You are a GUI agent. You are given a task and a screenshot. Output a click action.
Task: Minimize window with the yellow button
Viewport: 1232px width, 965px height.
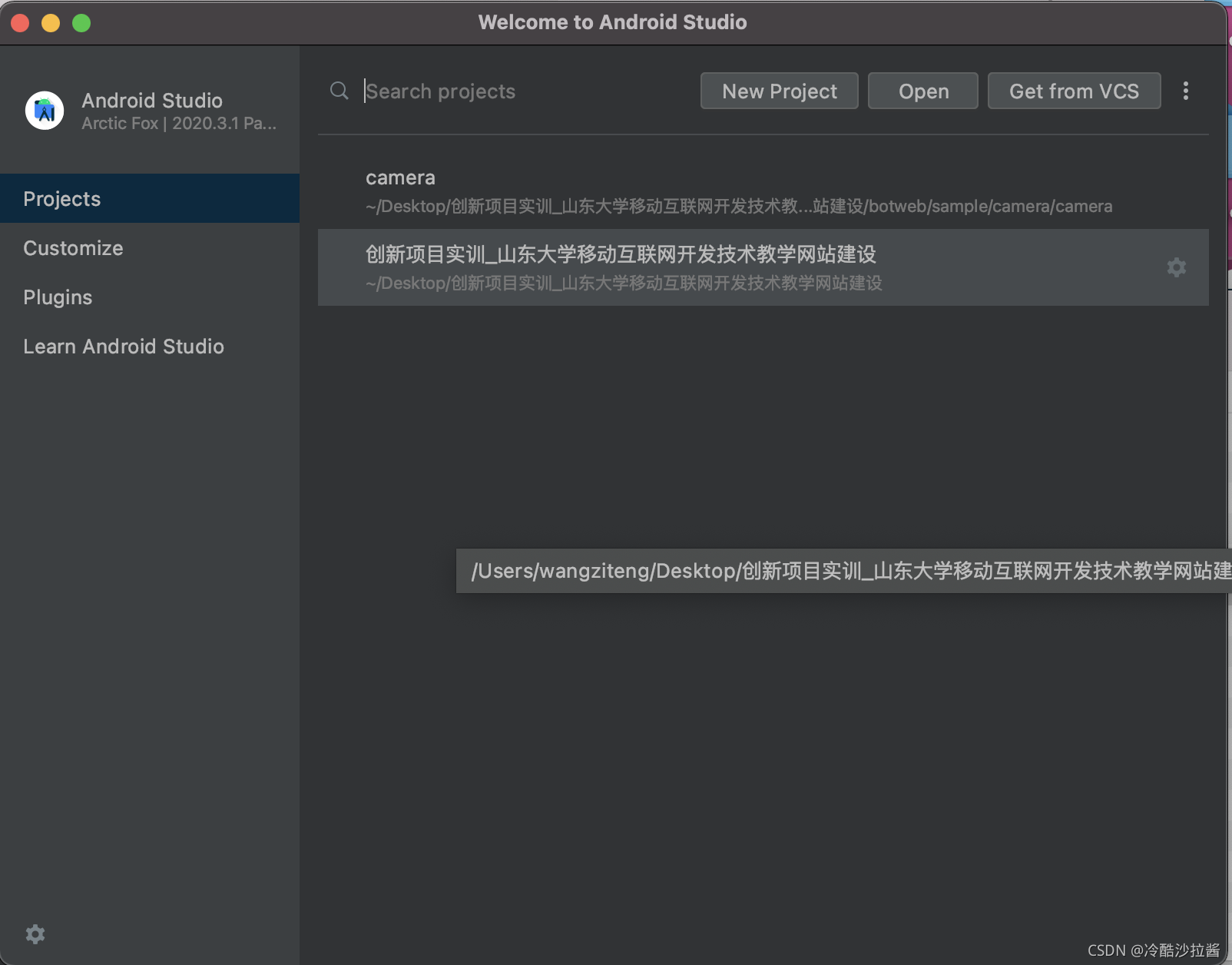[x=51, y=23]
